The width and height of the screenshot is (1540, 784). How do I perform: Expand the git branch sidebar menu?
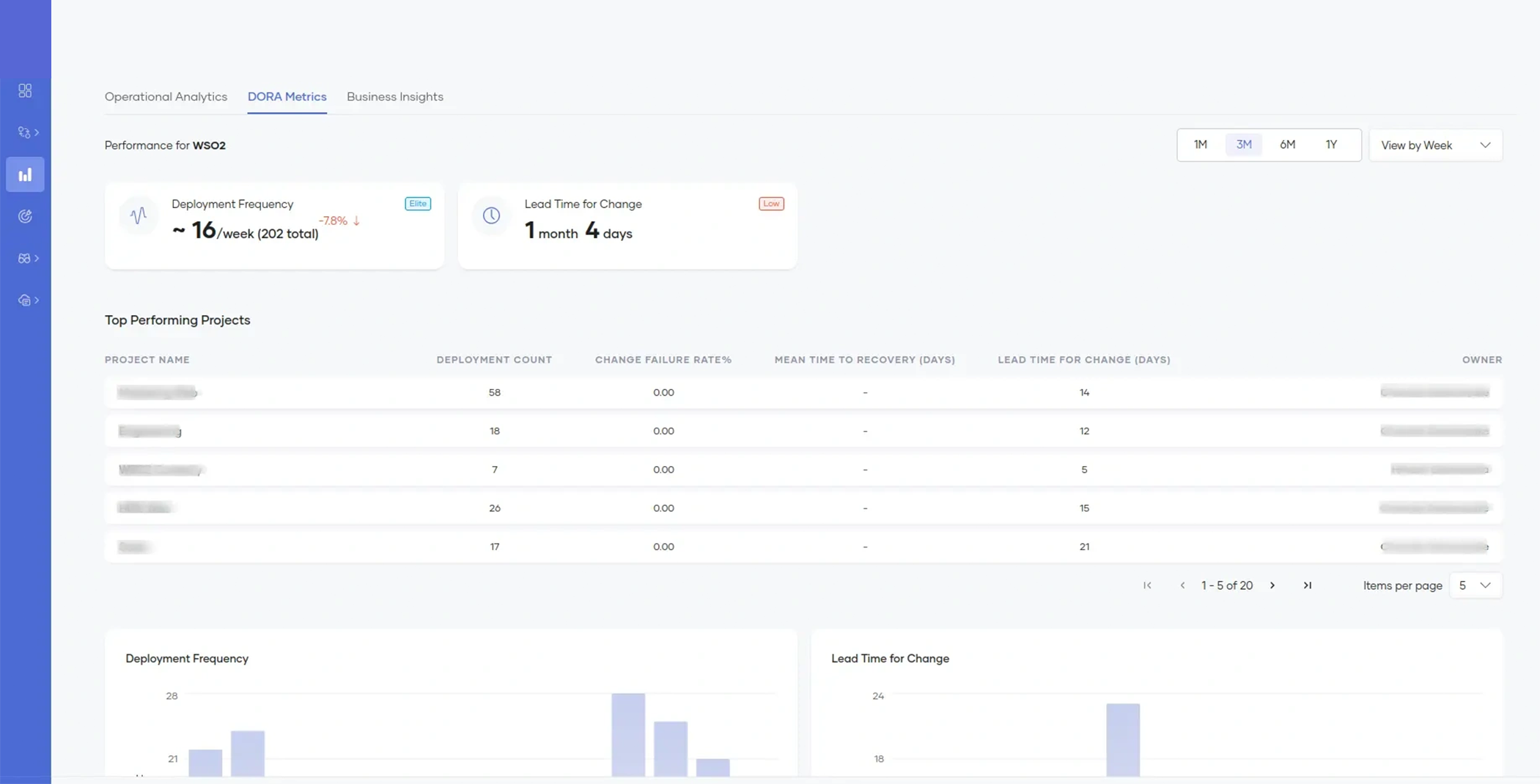(x=28, y=133)
